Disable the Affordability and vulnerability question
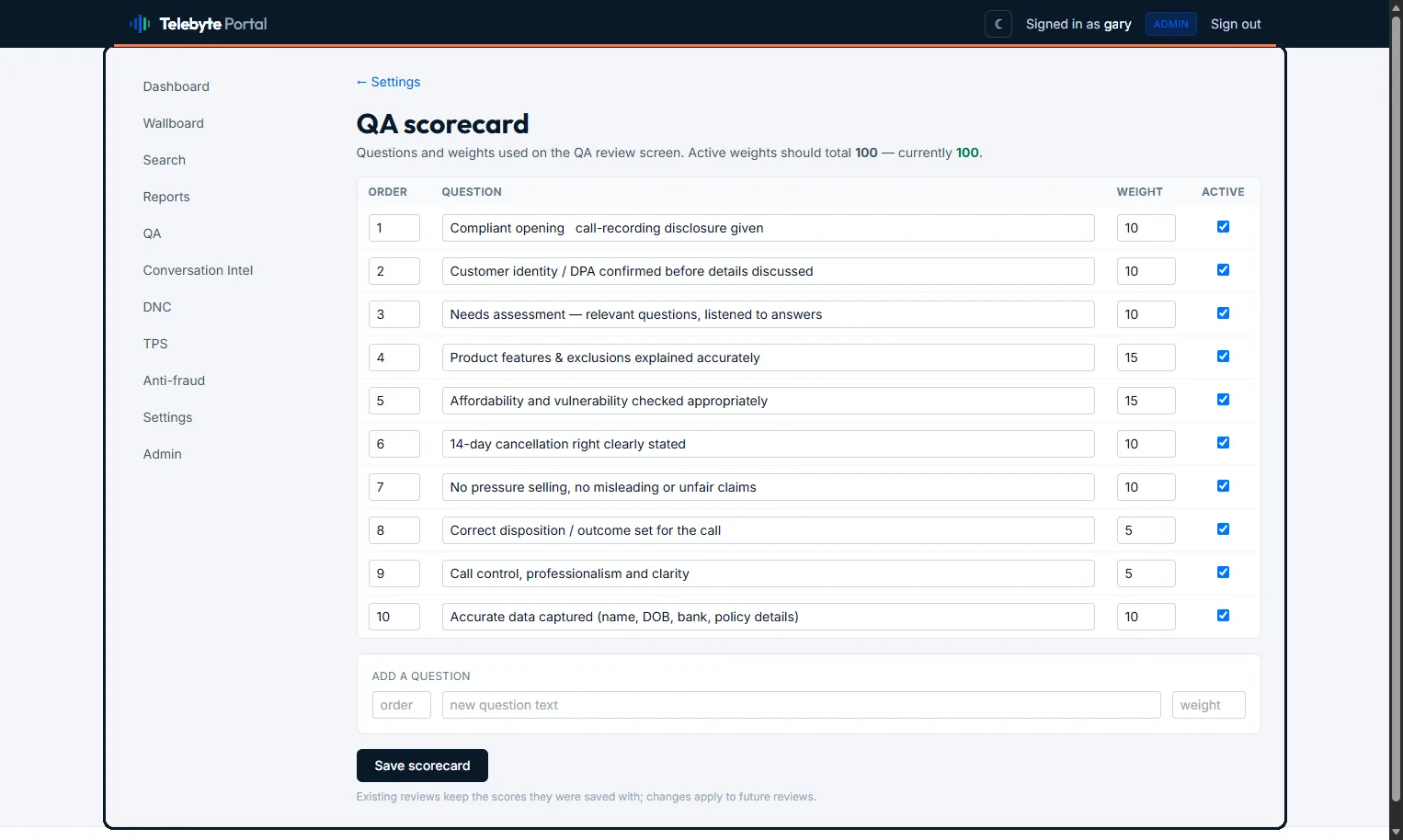The width and height of the screenshot is (1403, 840). [1223, 400]
